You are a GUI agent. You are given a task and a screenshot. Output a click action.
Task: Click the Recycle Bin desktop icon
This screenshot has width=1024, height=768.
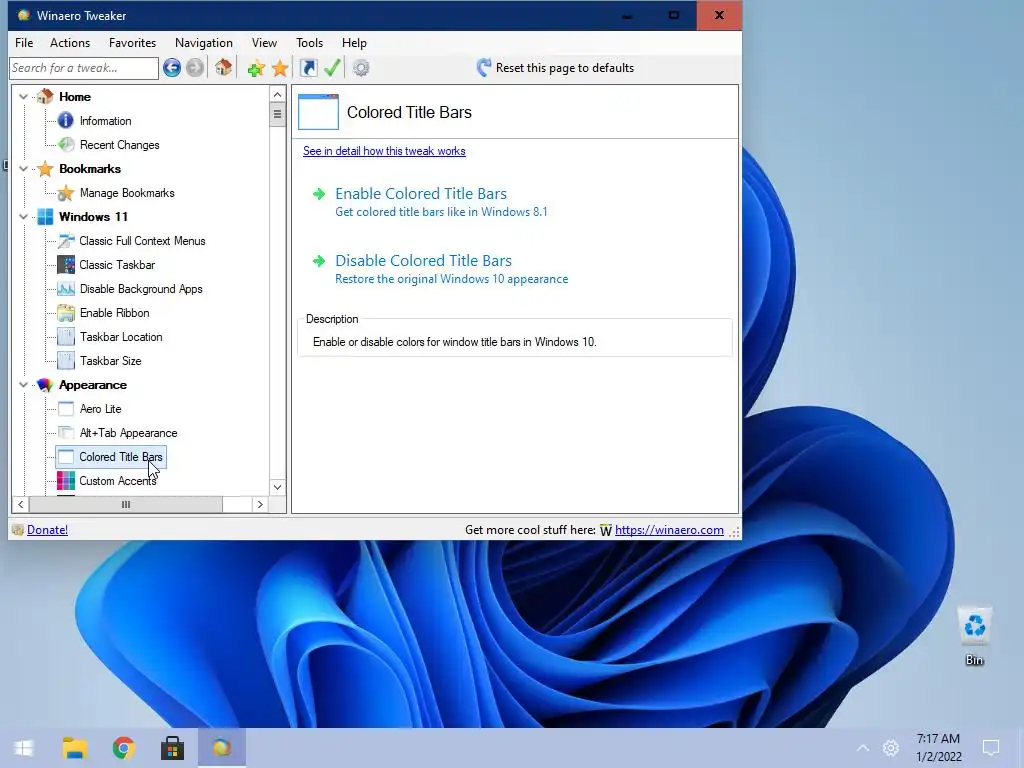(x=974, y=635)
